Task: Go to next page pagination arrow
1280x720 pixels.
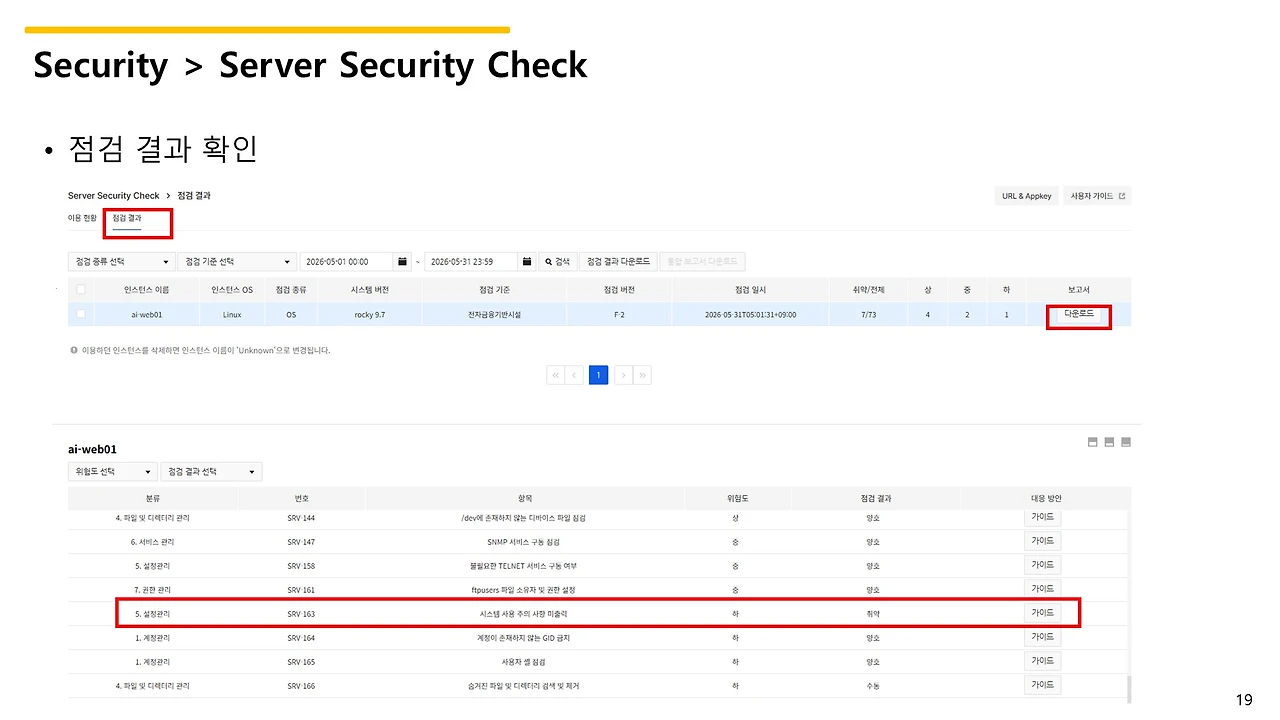Action: click(x=622, y=375)
